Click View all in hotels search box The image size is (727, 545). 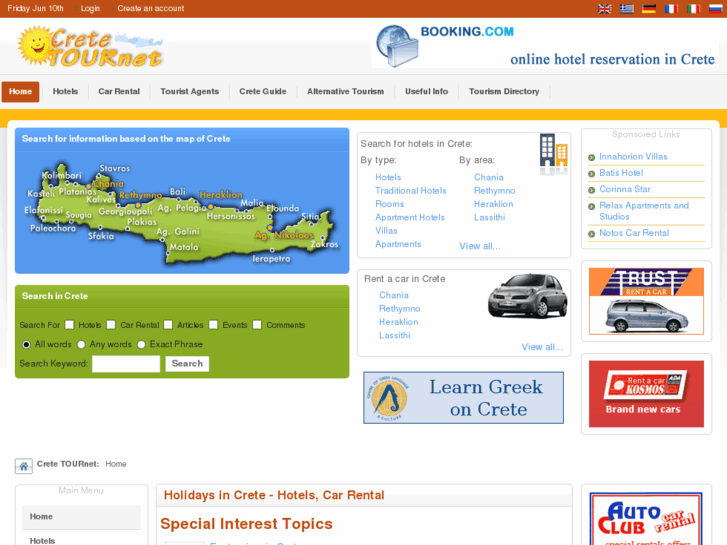click(480, 246)
